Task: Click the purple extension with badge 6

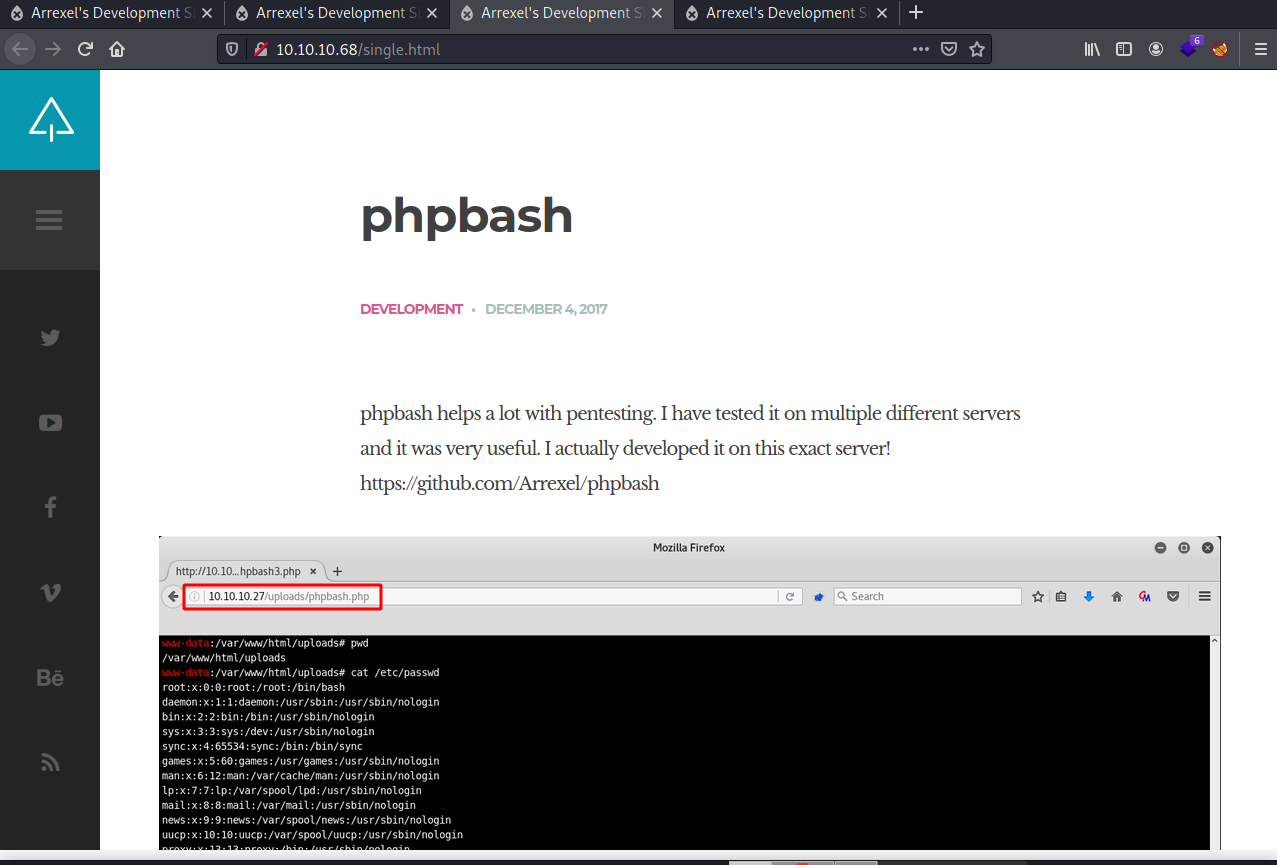Action: (1189, 47)
